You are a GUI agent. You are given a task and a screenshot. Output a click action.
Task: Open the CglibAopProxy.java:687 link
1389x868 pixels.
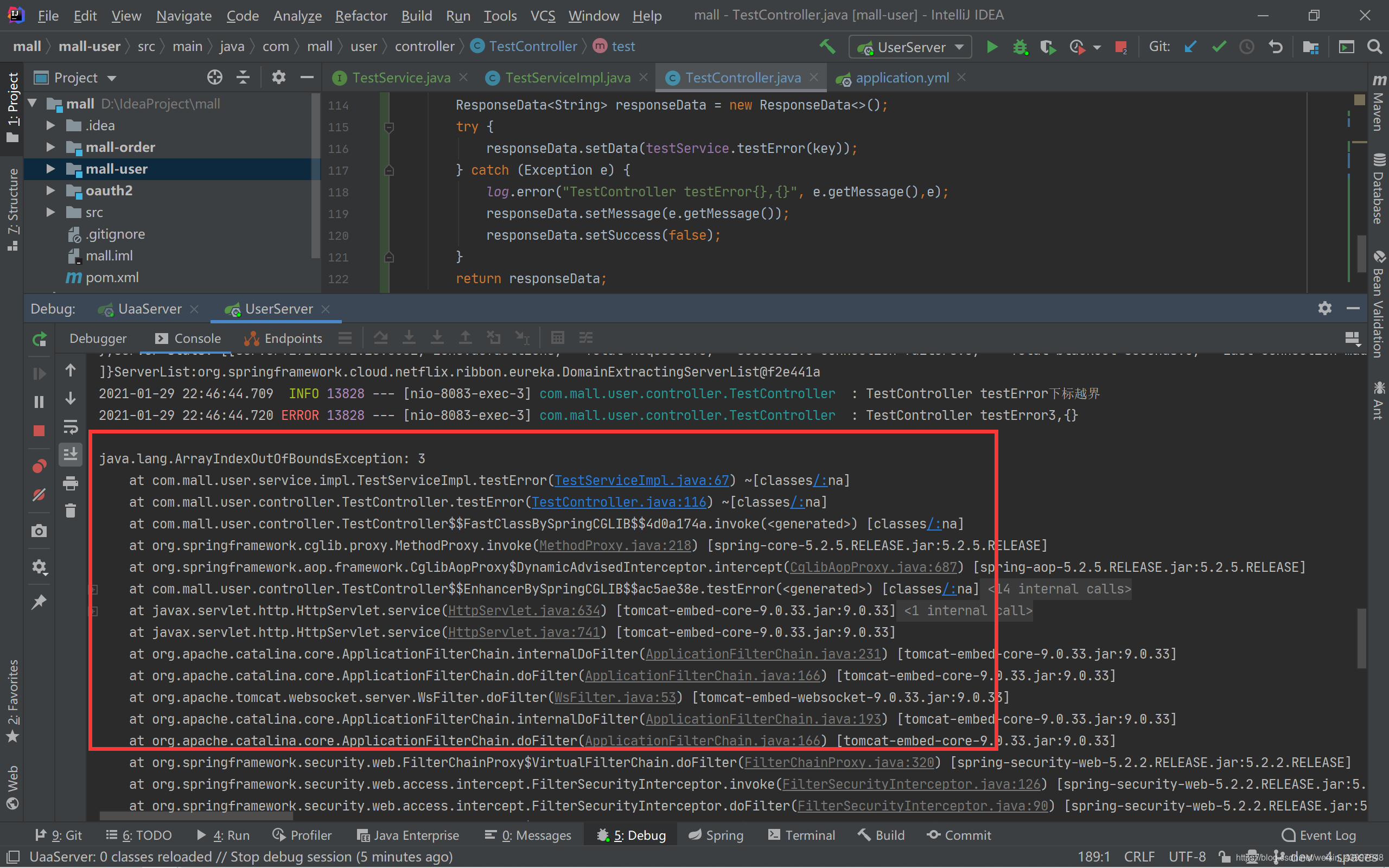pos(873,567)
